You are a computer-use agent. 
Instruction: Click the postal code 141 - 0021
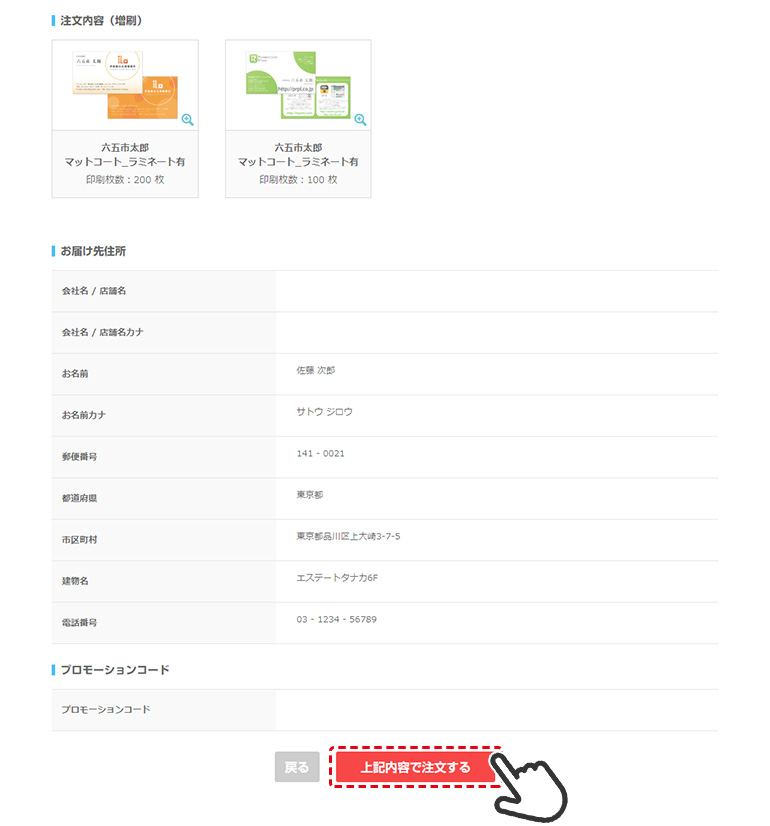click(320, 454)
